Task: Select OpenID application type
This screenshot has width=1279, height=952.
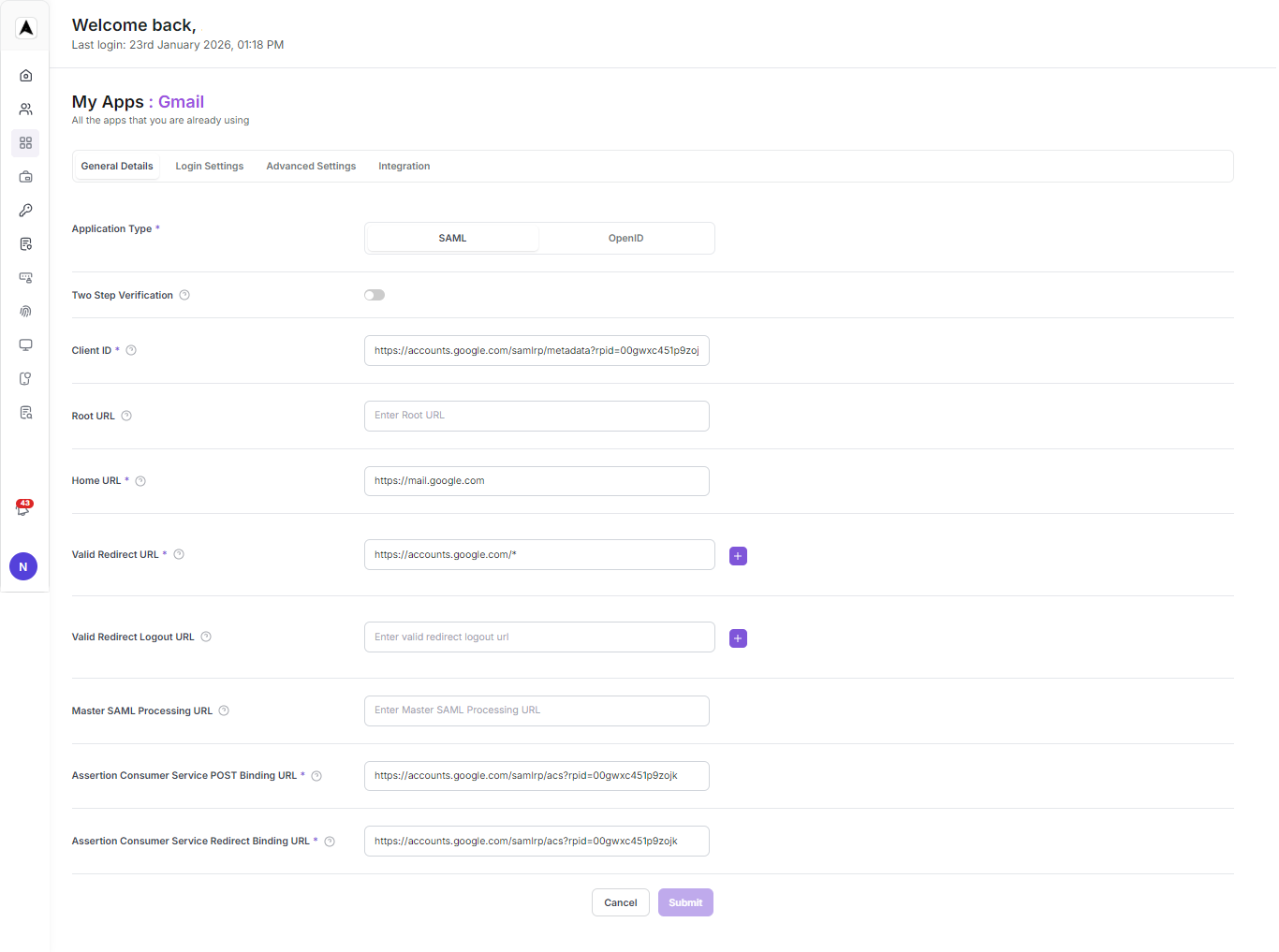Action: click(x=625, y=239)
